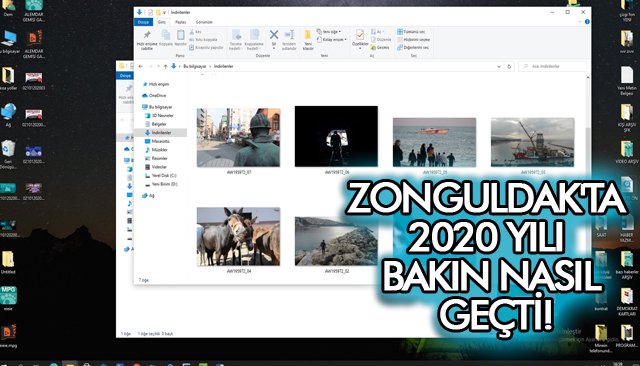640x366 pixels.
Task: Open the blue Dosya menu
Action: click(x=143, y=22)
